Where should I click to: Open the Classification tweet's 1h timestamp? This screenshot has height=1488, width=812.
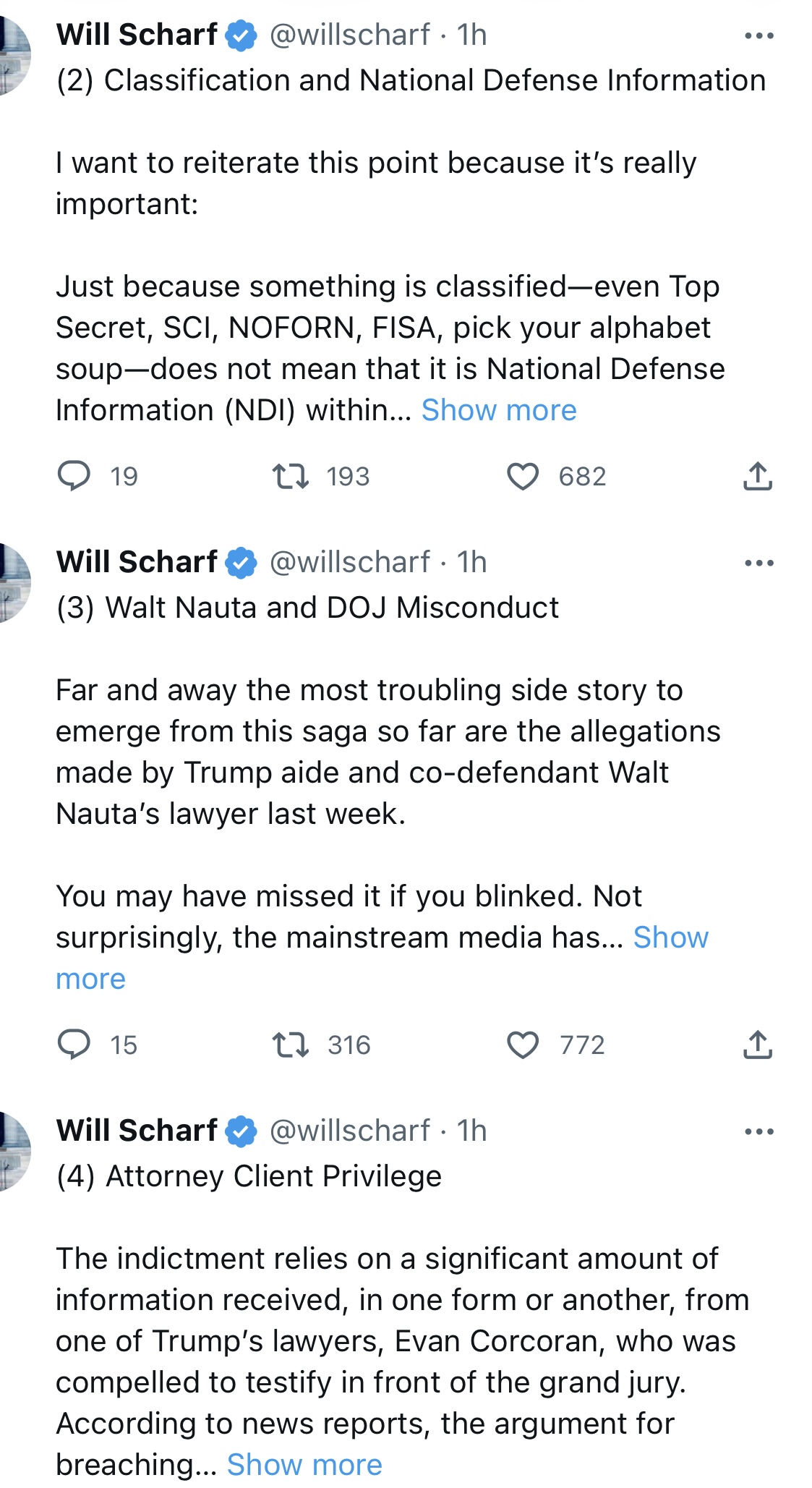click(x=471, y=35)
